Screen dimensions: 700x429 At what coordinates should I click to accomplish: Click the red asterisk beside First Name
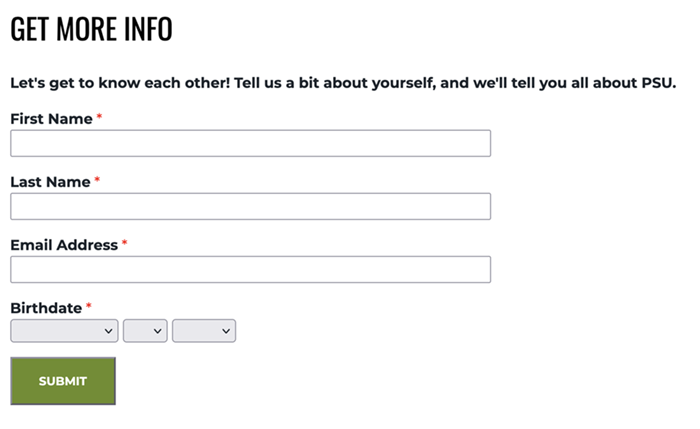100,119
